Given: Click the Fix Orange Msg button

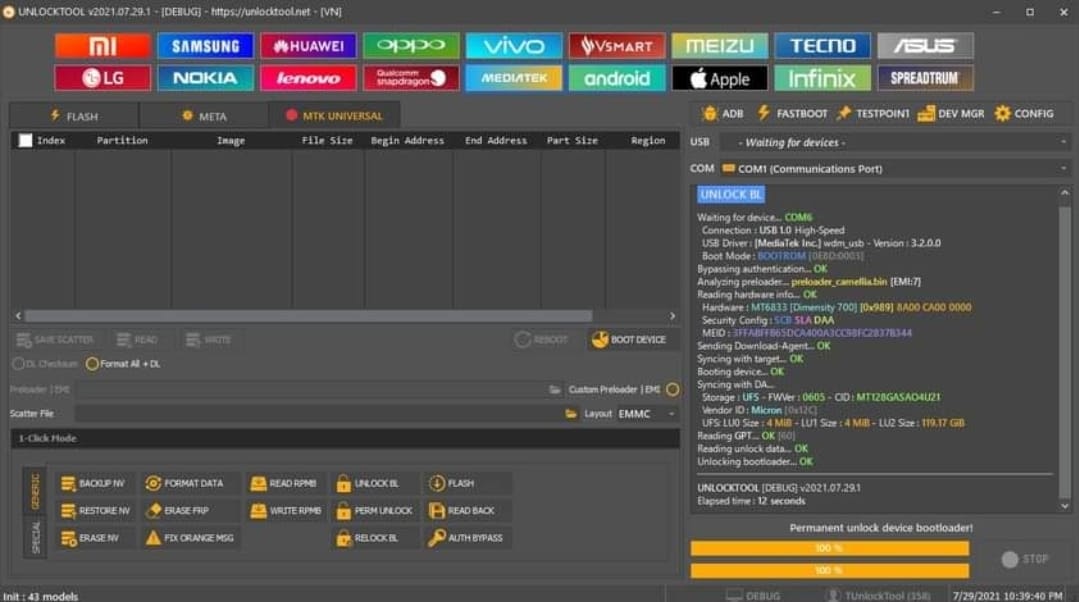Looking at the screenshot, I should [190, 538].
